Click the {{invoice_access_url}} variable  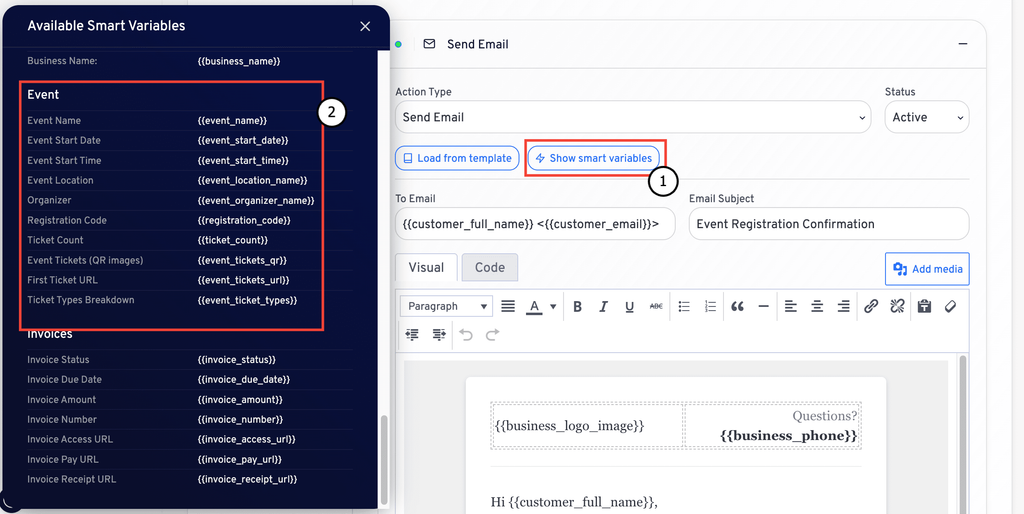point(246,440)
